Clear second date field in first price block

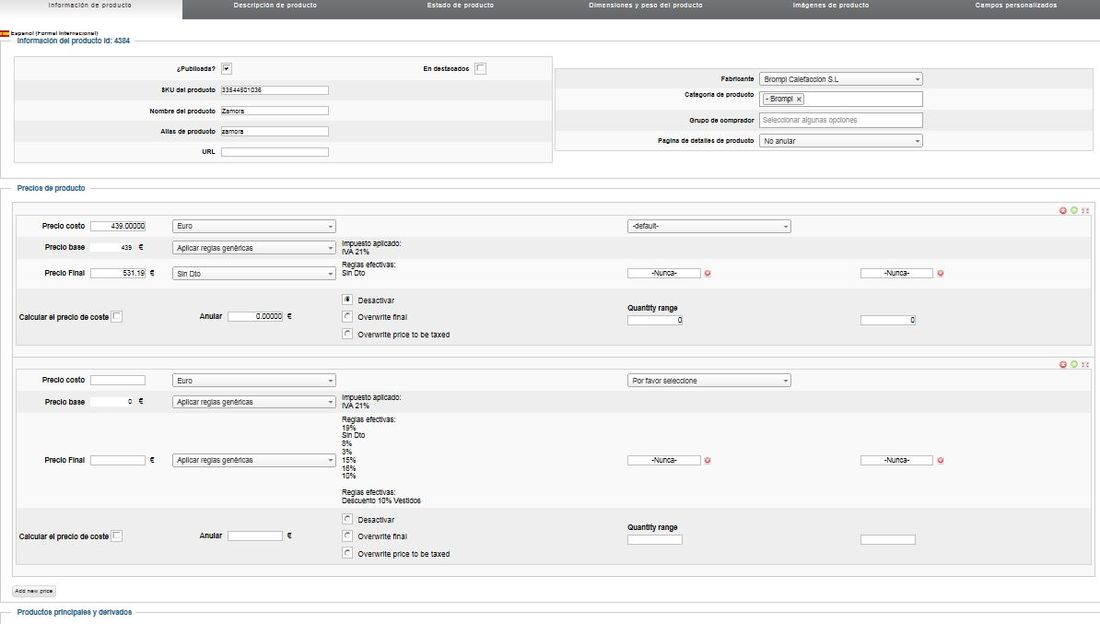point(940,273)
